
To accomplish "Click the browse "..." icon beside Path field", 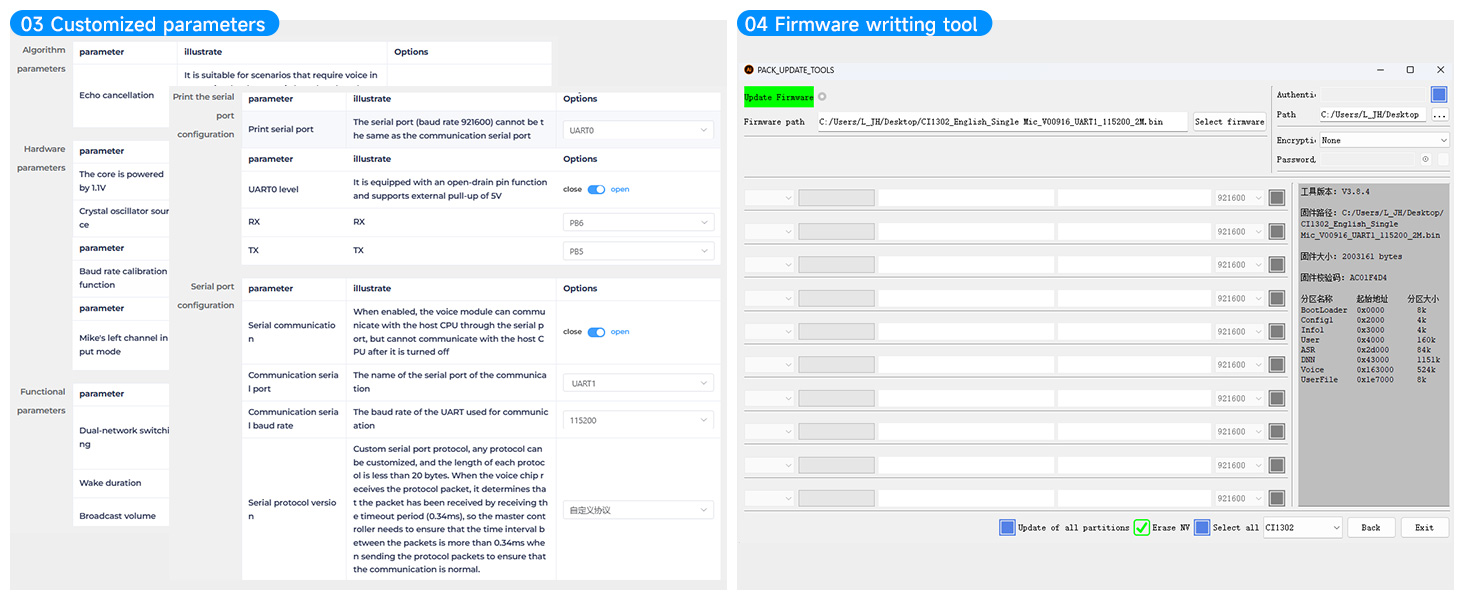I will 1439,114.
